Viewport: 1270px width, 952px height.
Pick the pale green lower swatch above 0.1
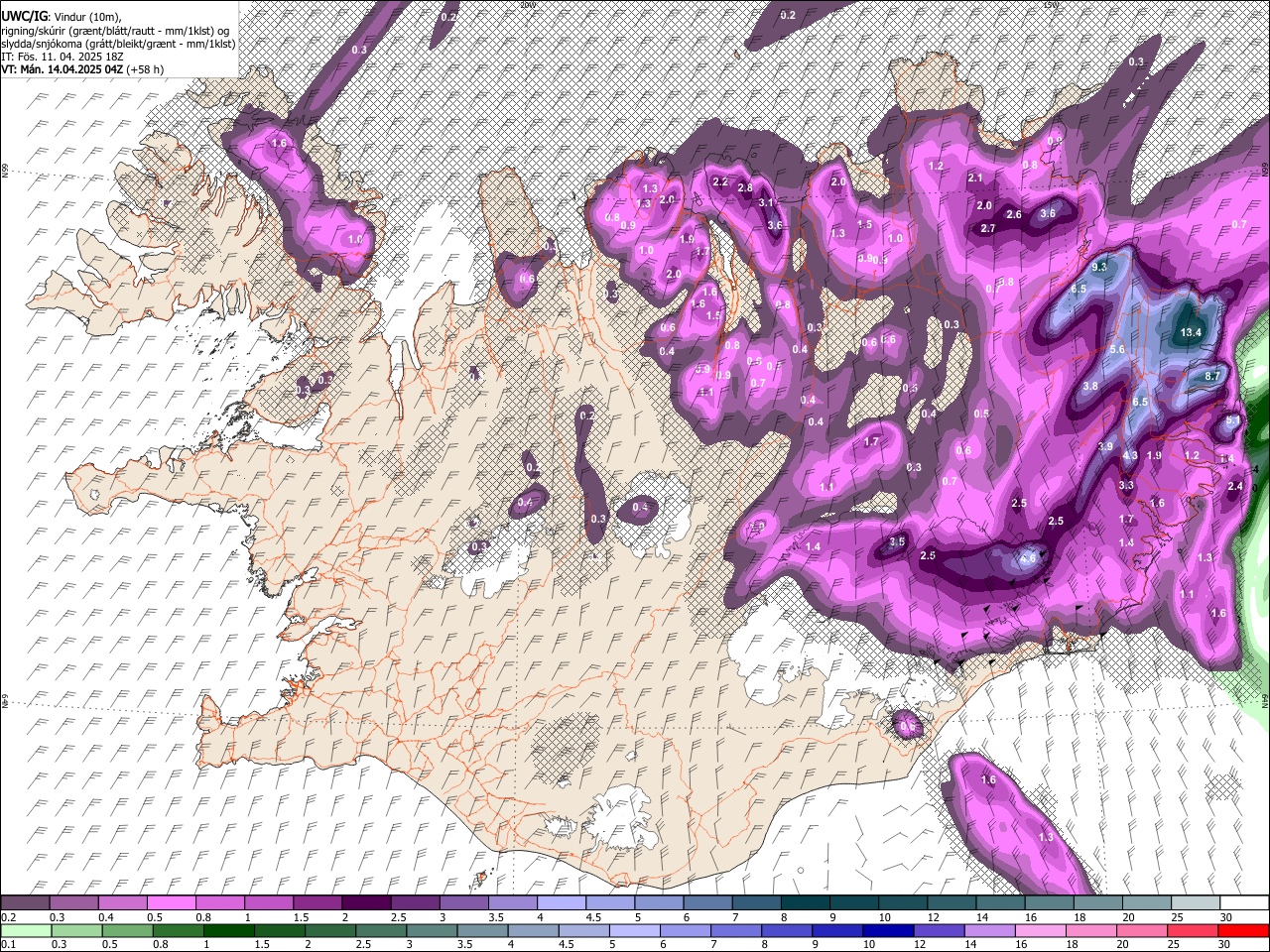25,930
